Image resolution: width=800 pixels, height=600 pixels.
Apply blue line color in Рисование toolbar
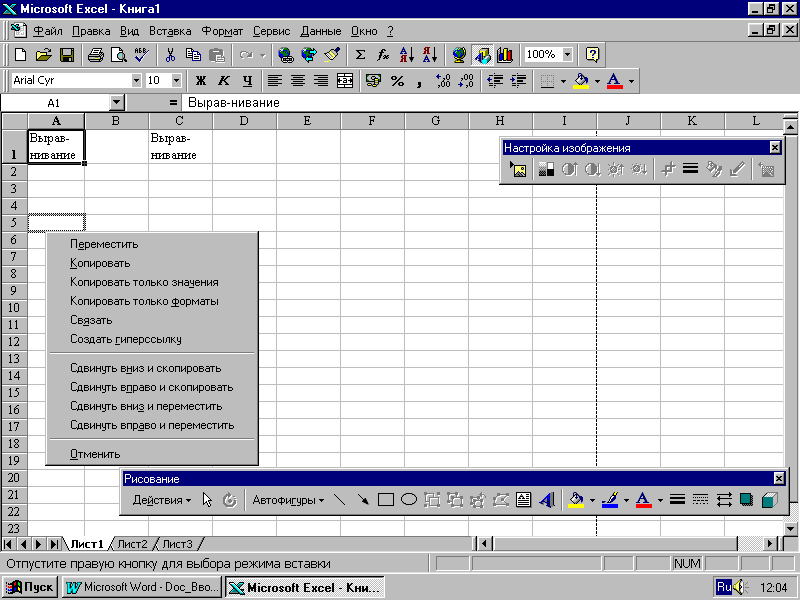click(x=610, y=500)
